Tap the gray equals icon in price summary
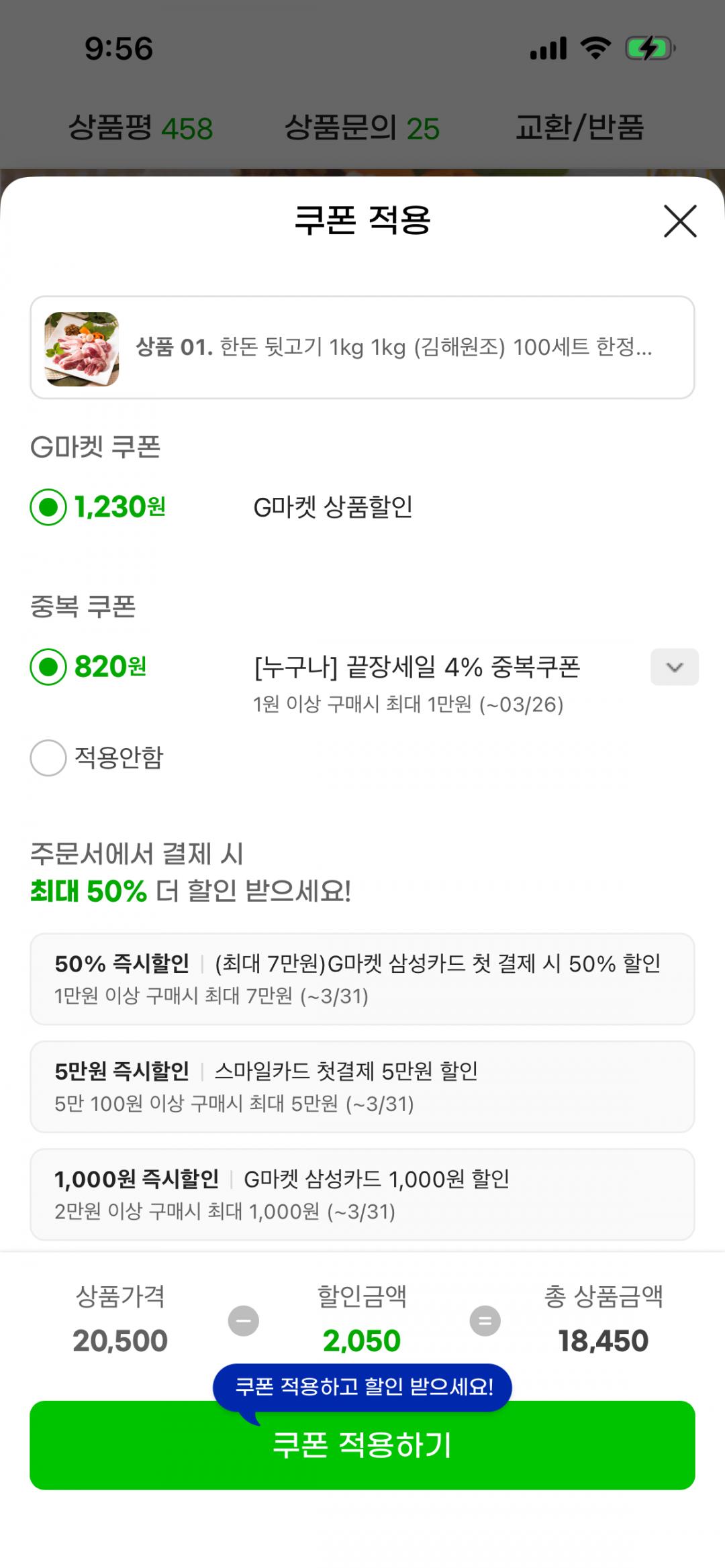Viewport: 725px width, 1568px height. [485, 1320]
